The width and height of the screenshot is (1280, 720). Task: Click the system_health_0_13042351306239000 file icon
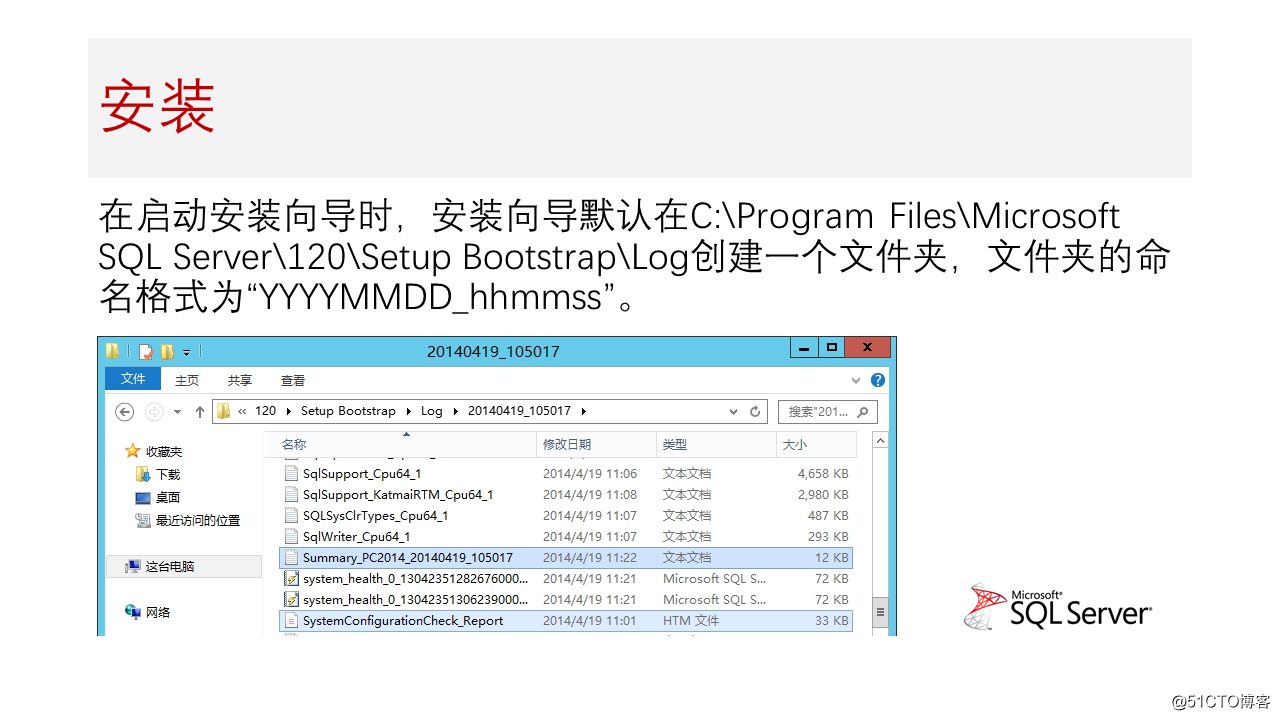click(292, 599)
